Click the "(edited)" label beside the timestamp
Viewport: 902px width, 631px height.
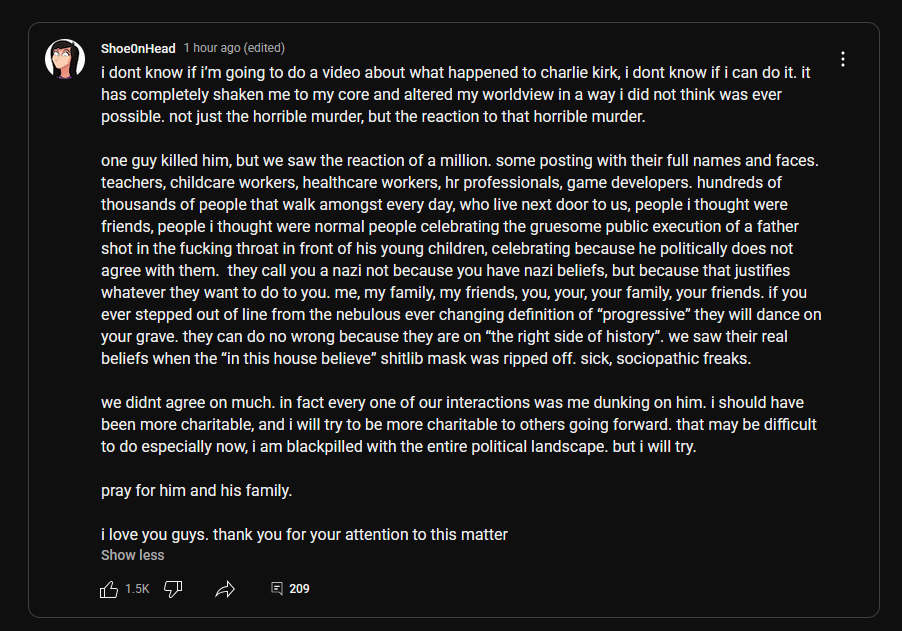(265, 48)
